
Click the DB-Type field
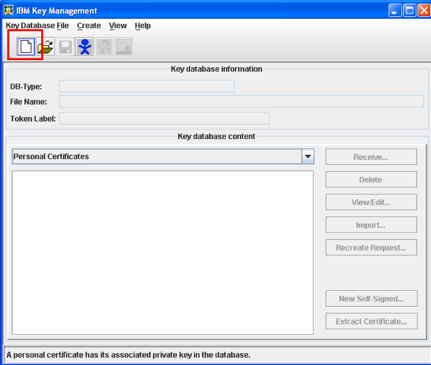pyautogui.click(x=147, y=86)
